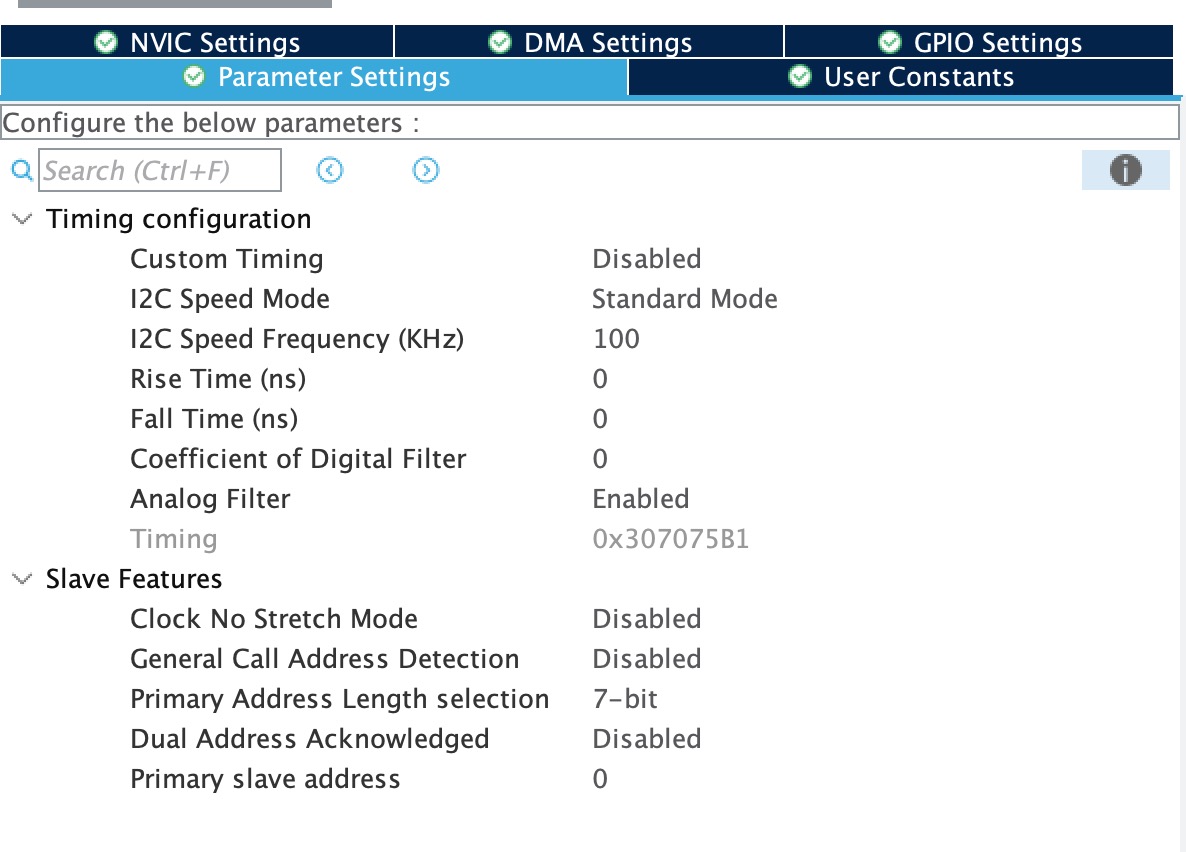Go to previous search result arrow
The height and width of the screenshot is (852, 1186).
pos(330,170)
